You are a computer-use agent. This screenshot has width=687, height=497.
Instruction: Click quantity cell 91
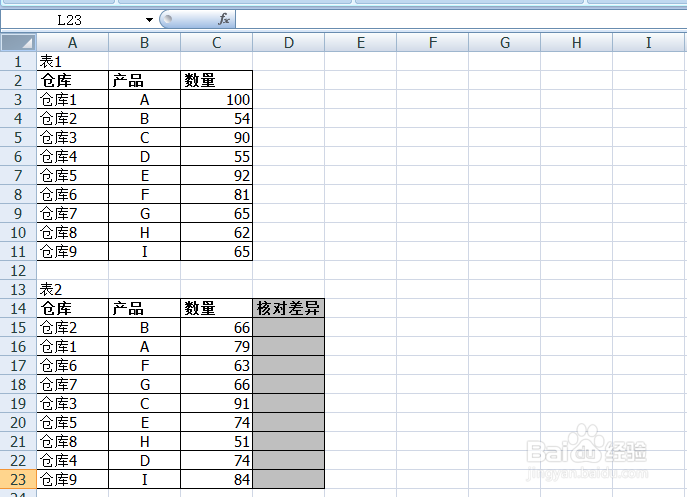click(x=216, y=403)
